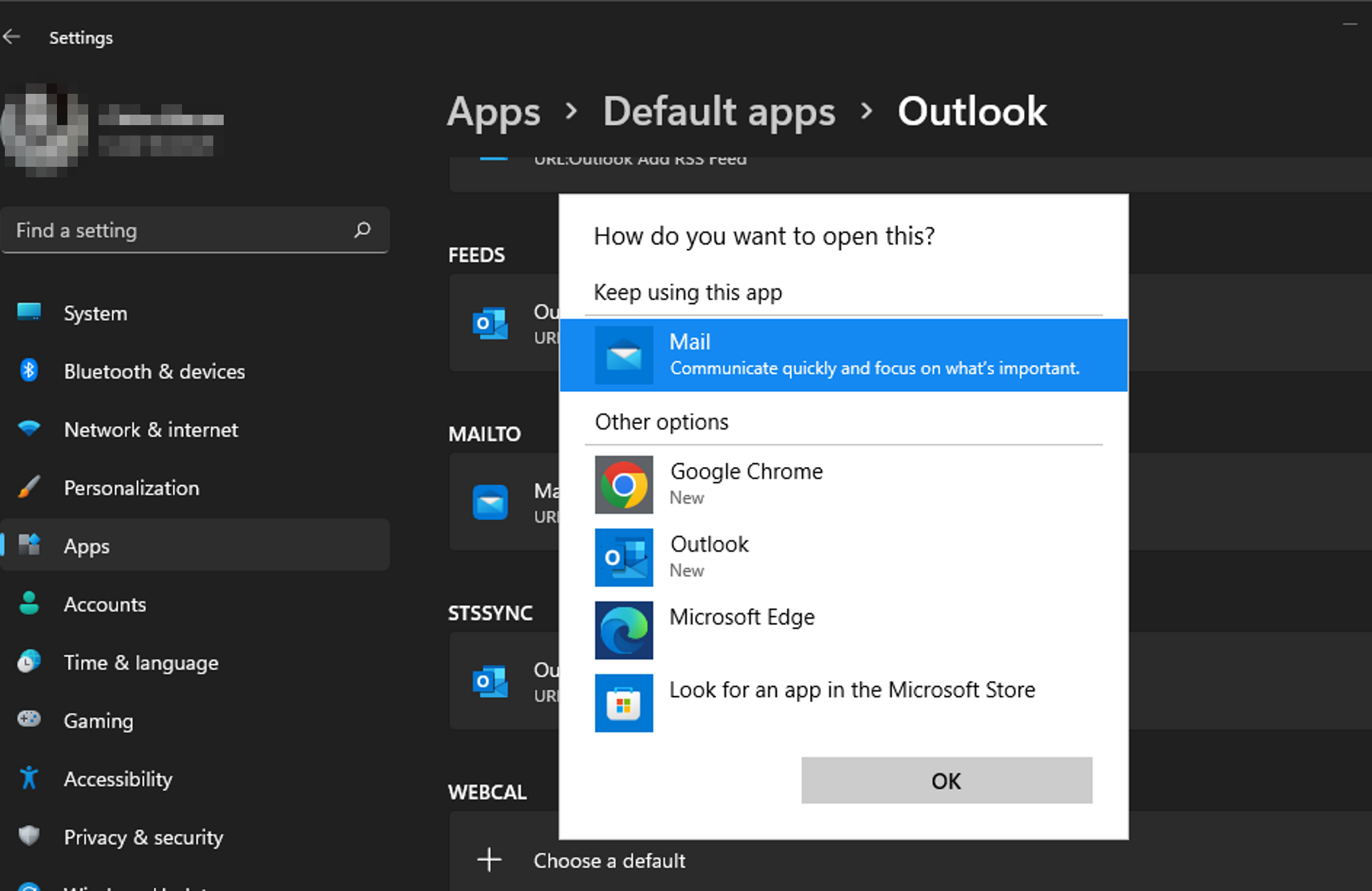Click Apps icon in settings sidebar
The height and width of the screenshot is (891, 1372).
30,546
